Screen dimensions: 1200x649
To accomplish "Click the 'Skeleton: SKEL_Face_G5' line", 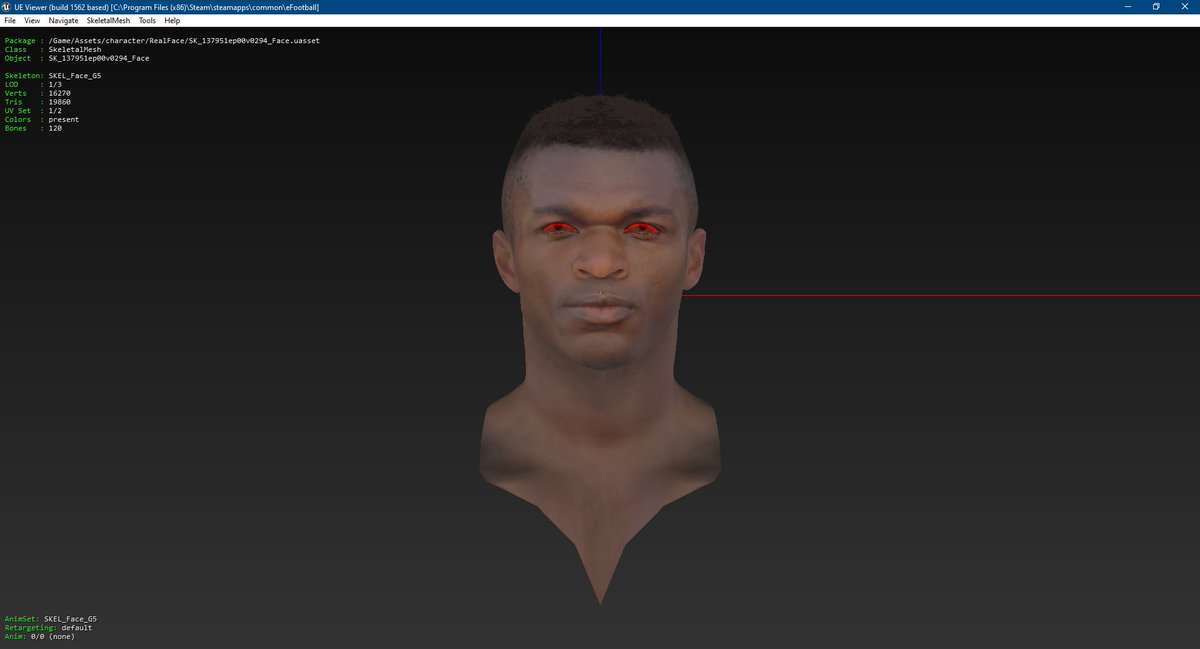I will tap(53, 76).
